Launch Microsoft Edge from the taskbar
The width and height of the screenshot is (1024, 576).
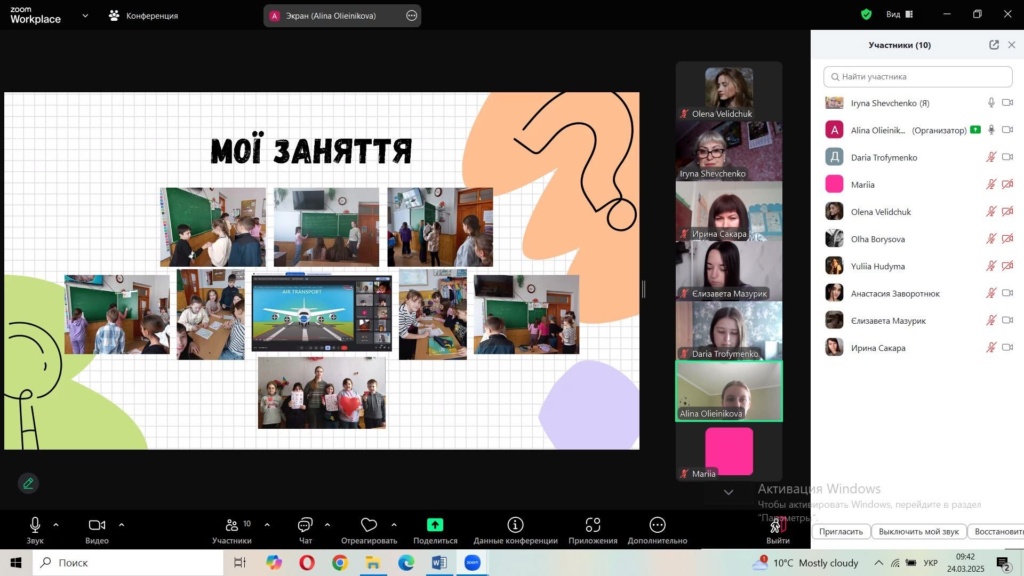406,562
